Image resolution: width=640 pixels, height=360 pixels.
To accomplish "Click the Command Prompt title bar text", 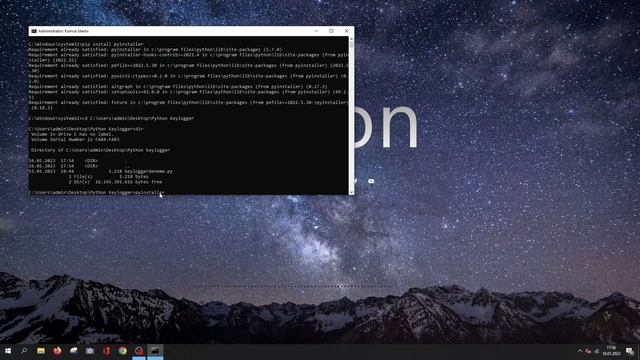I will (63, 31).
